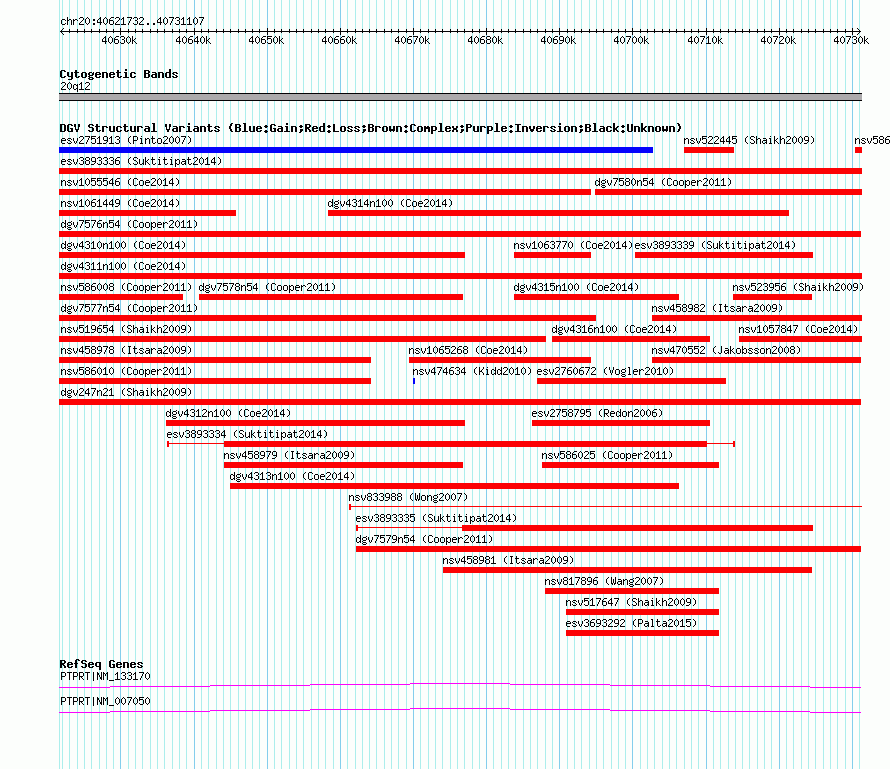This screenshot has height=769, width=890.
Task: Open the dgv7578n54 (Cooper2011) variant
Action: (331, 297)
